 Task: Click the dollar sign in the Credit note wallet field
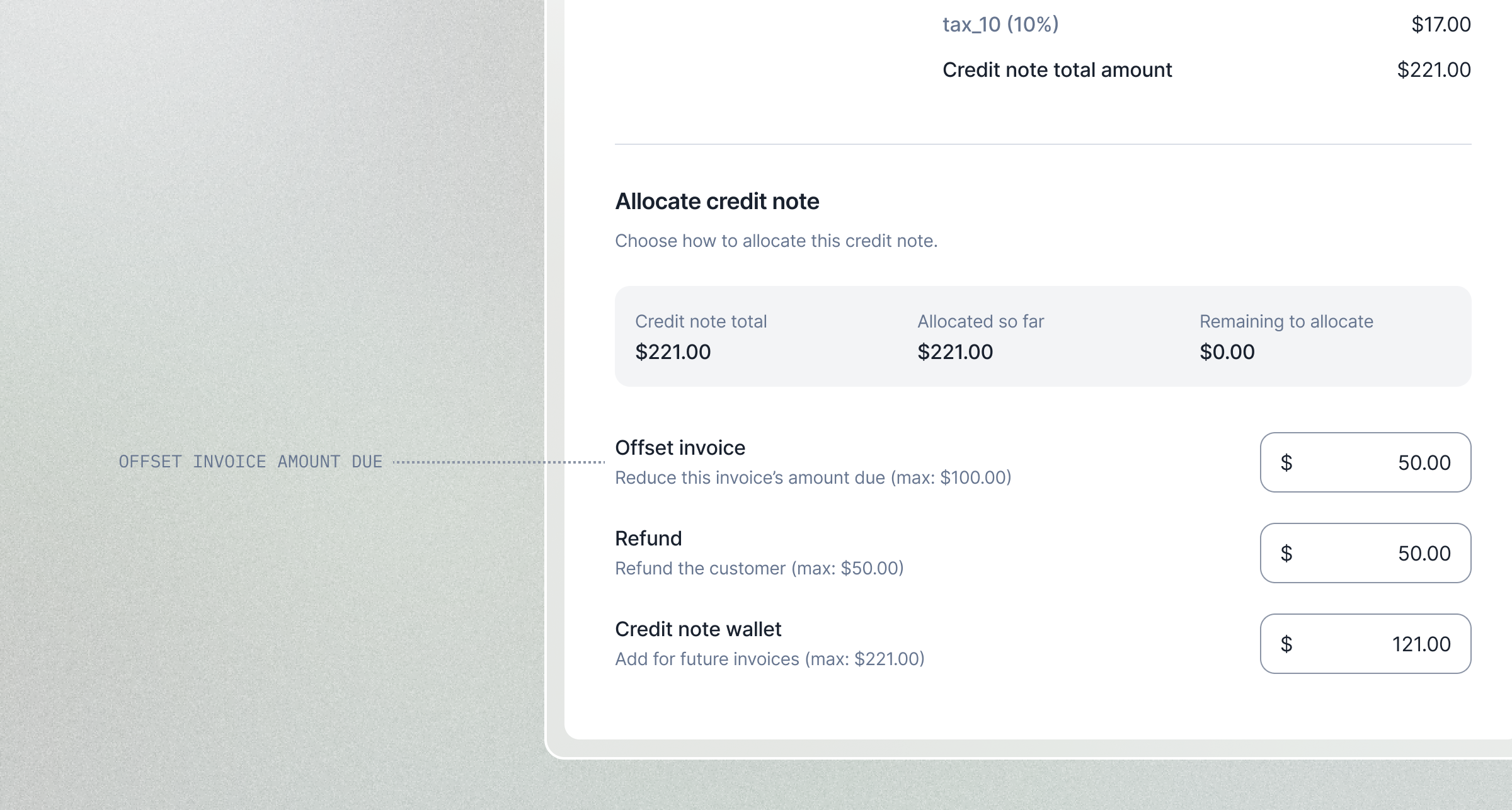pos(1286,644)
